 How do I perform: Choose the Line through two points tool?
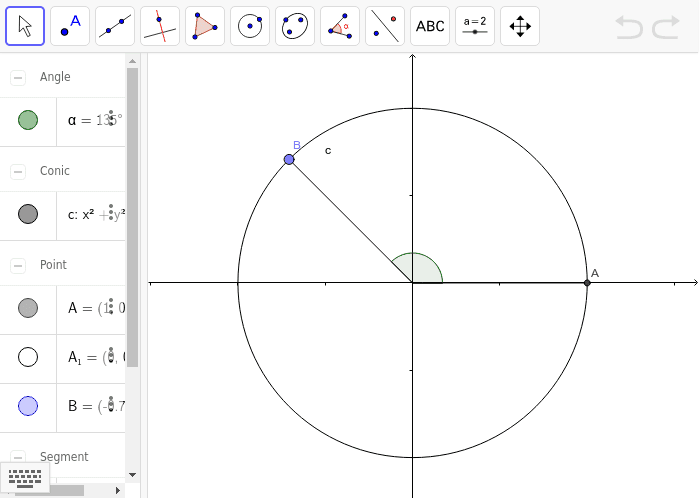[x=115, y=26]
